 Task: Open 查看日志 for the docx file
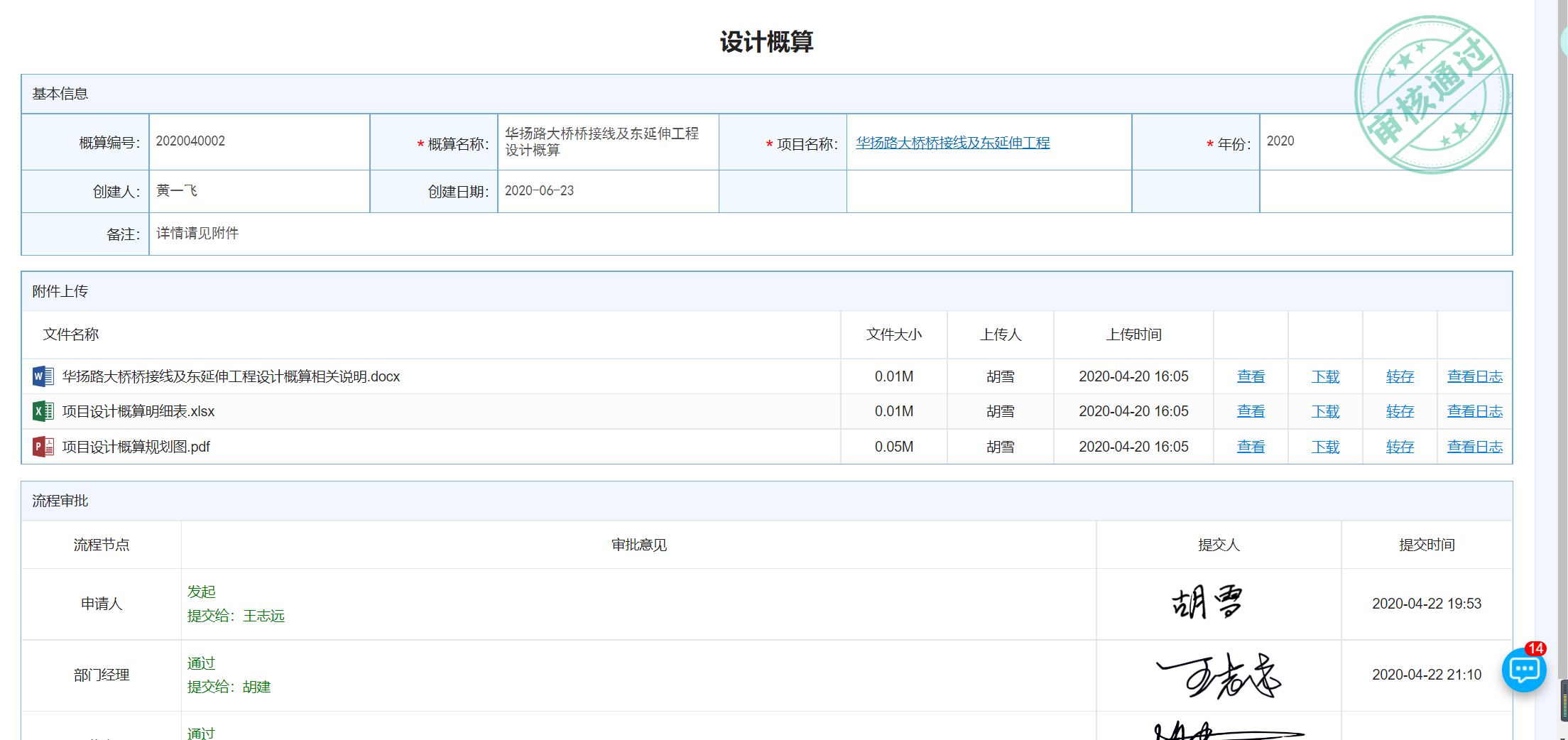click(x=1474, y=376)
